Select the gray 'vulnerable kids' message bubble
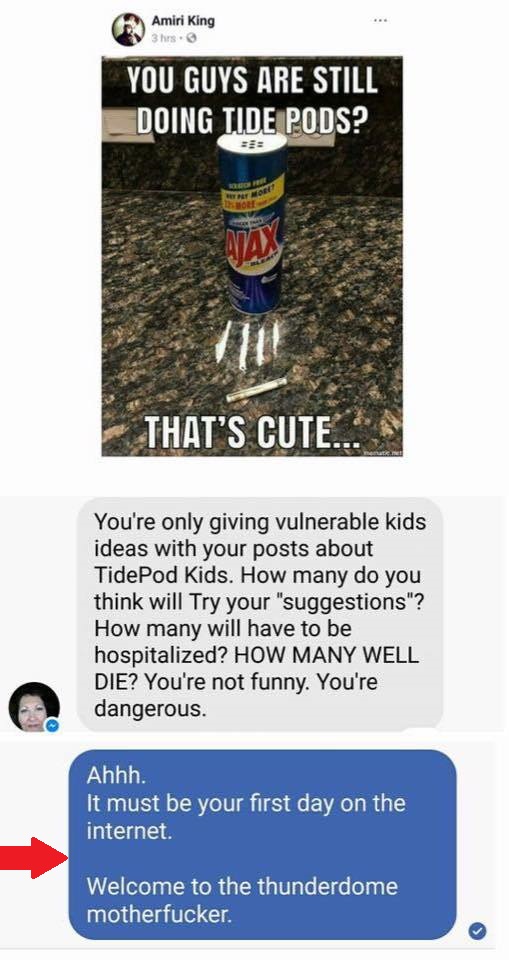Viewport: 509px width, 960px height. click(x=260, y=615)
